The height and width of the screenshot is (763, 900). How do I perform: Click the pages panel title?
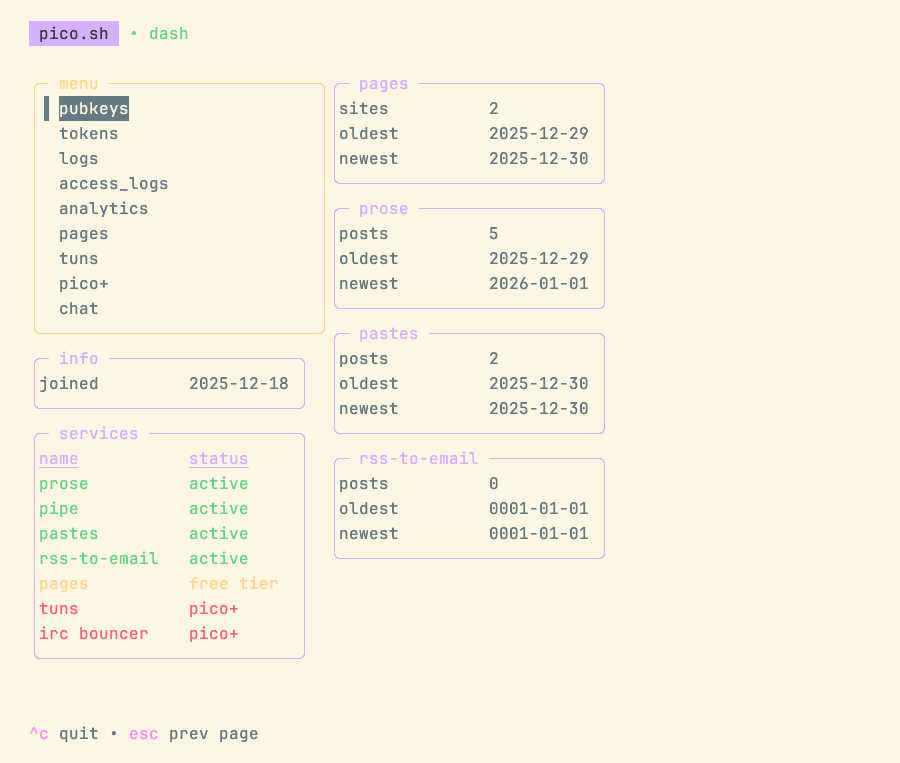tap(383, 83)
